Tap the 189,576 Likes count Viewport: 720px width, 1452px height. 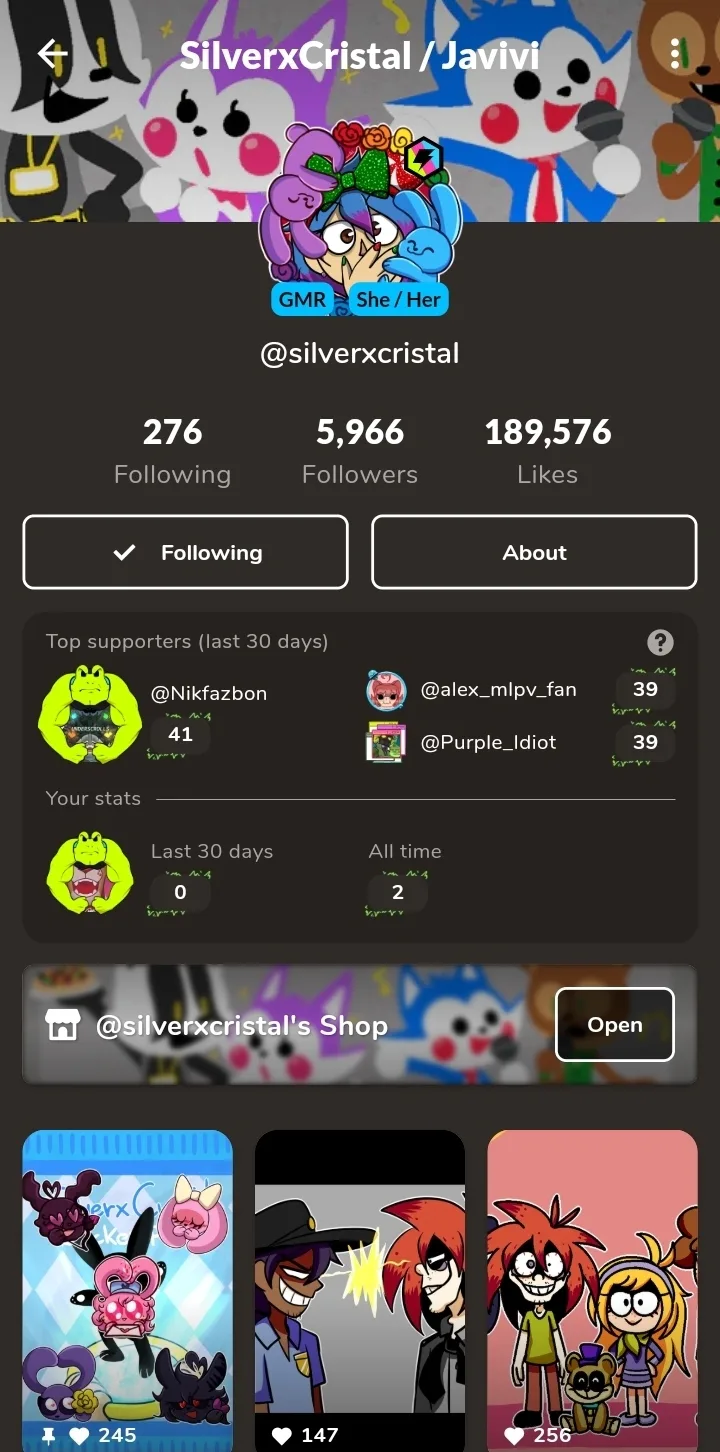point(548,451)
